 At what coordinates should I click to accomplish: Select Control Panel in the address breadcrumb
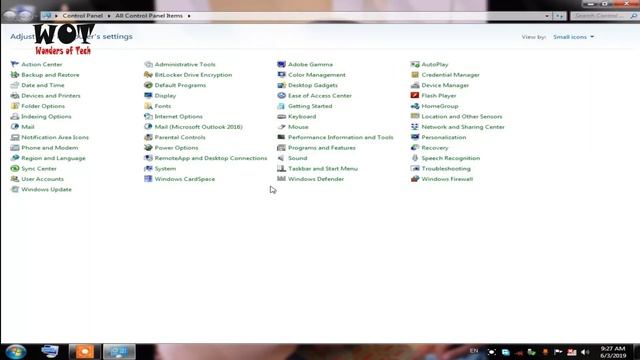83,16
